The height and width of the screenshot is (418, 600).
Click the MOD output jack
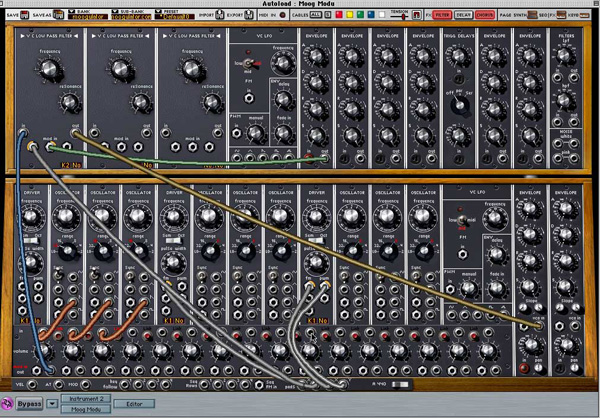point(85,384)
